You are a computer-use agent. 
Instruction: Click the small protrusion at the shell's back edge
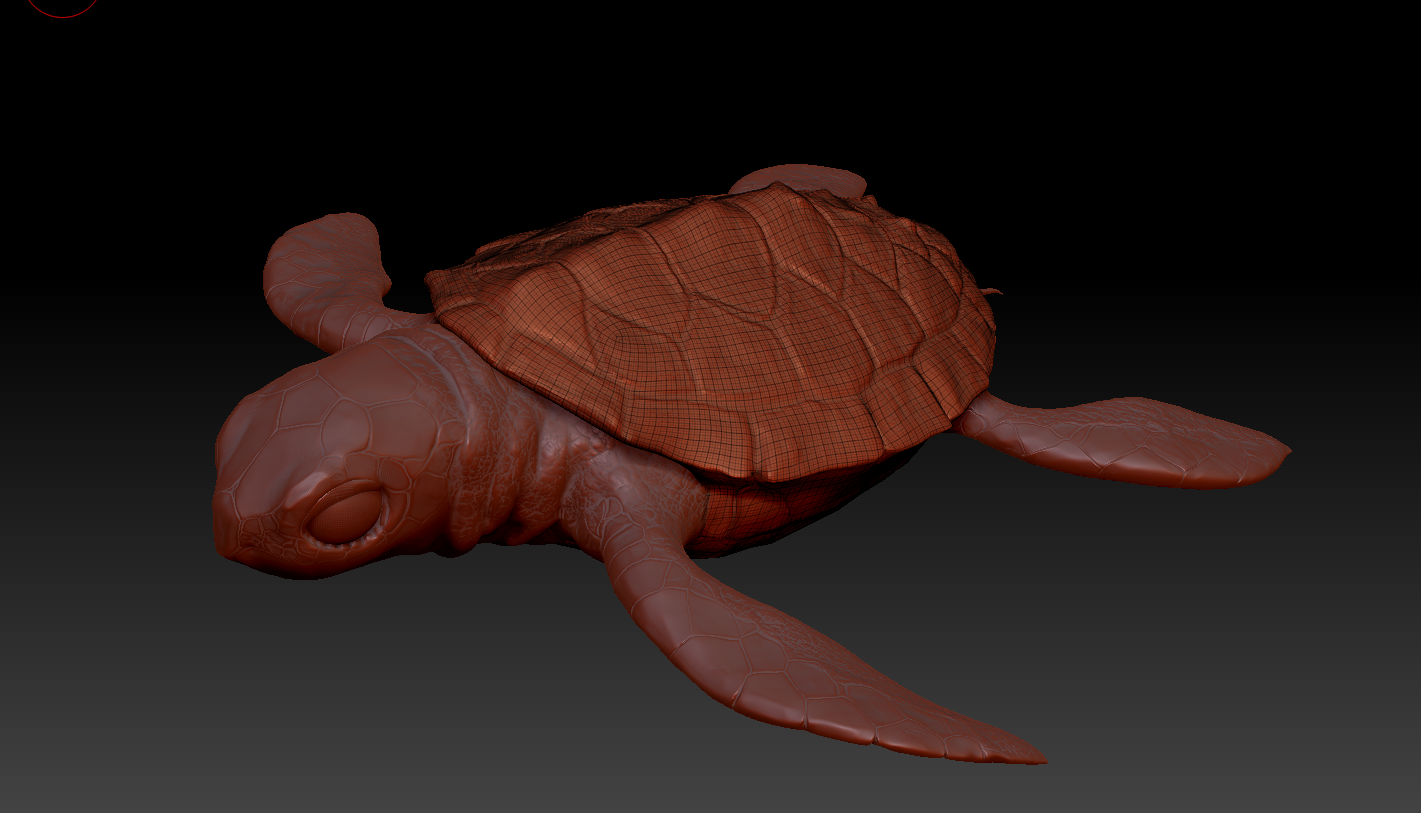click(x=991, y=292)
